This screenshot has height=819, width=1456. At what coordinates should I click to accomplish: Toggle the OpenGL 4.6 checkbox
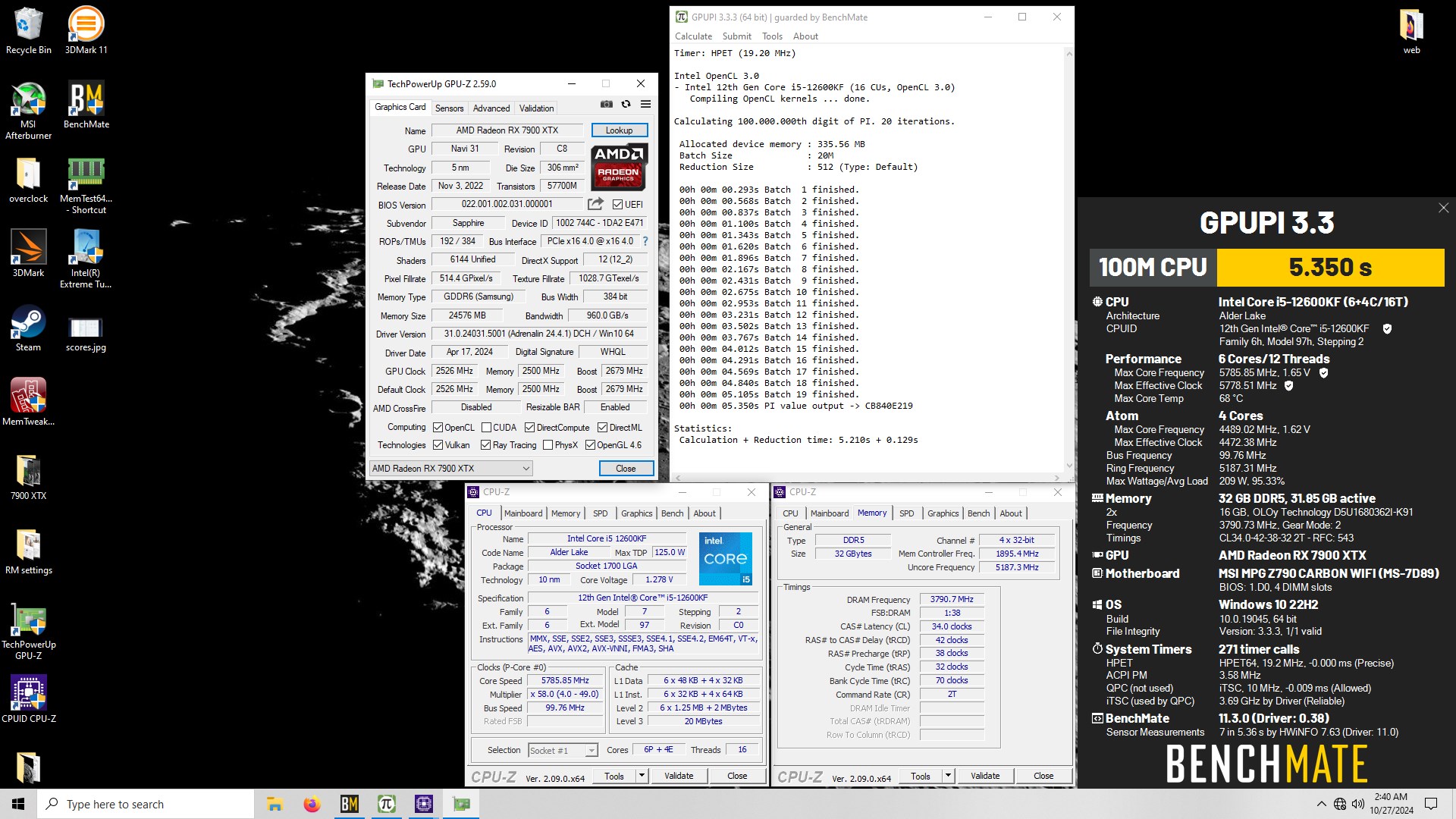coord(590,445)
